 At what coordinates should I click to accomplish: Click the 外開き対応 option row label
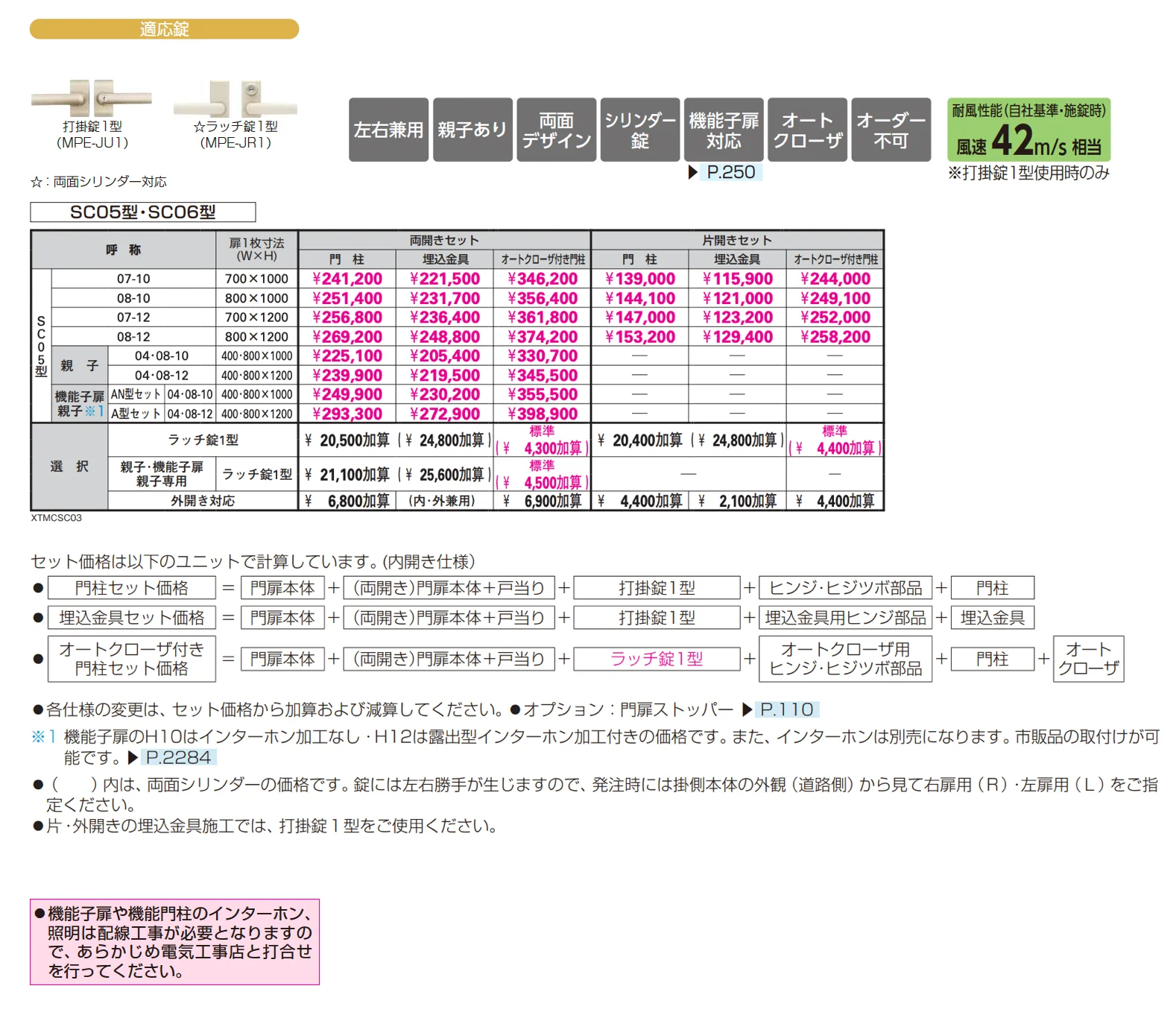click(203, 502)
